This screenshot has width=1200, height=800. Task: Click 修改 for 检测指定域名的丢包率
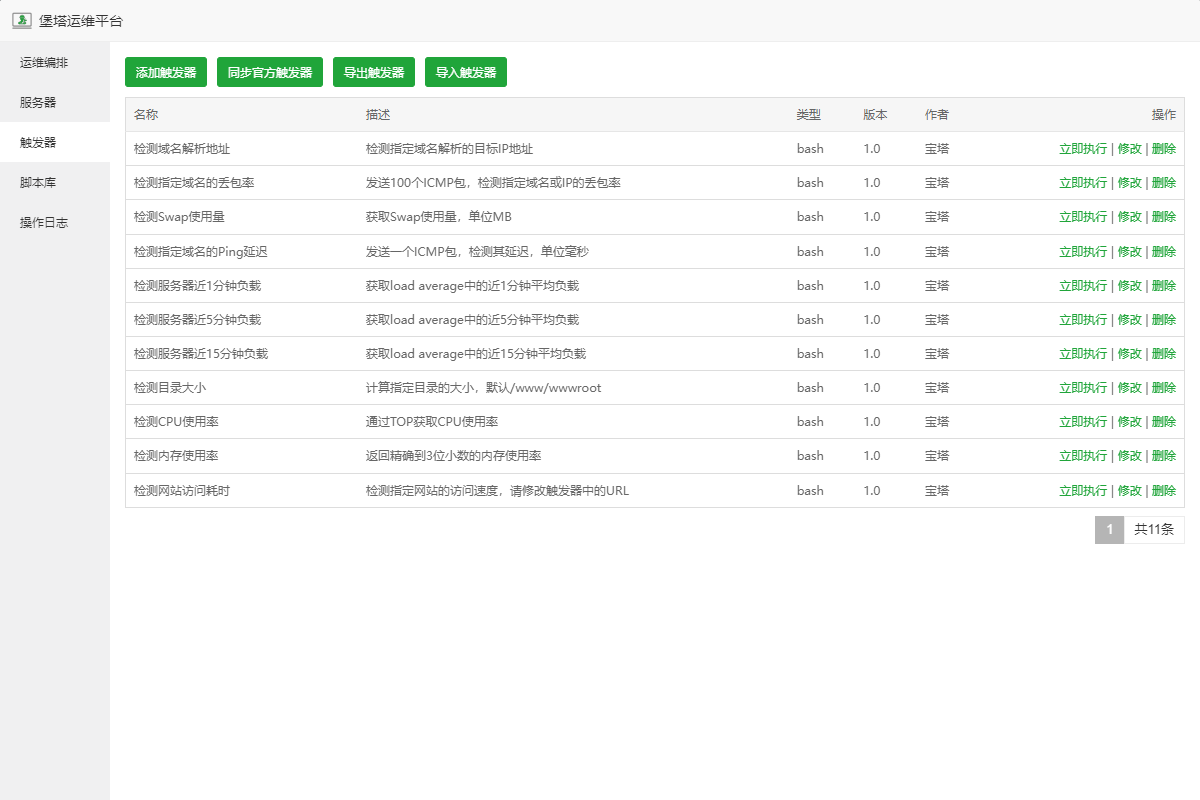pos(1129,183)
